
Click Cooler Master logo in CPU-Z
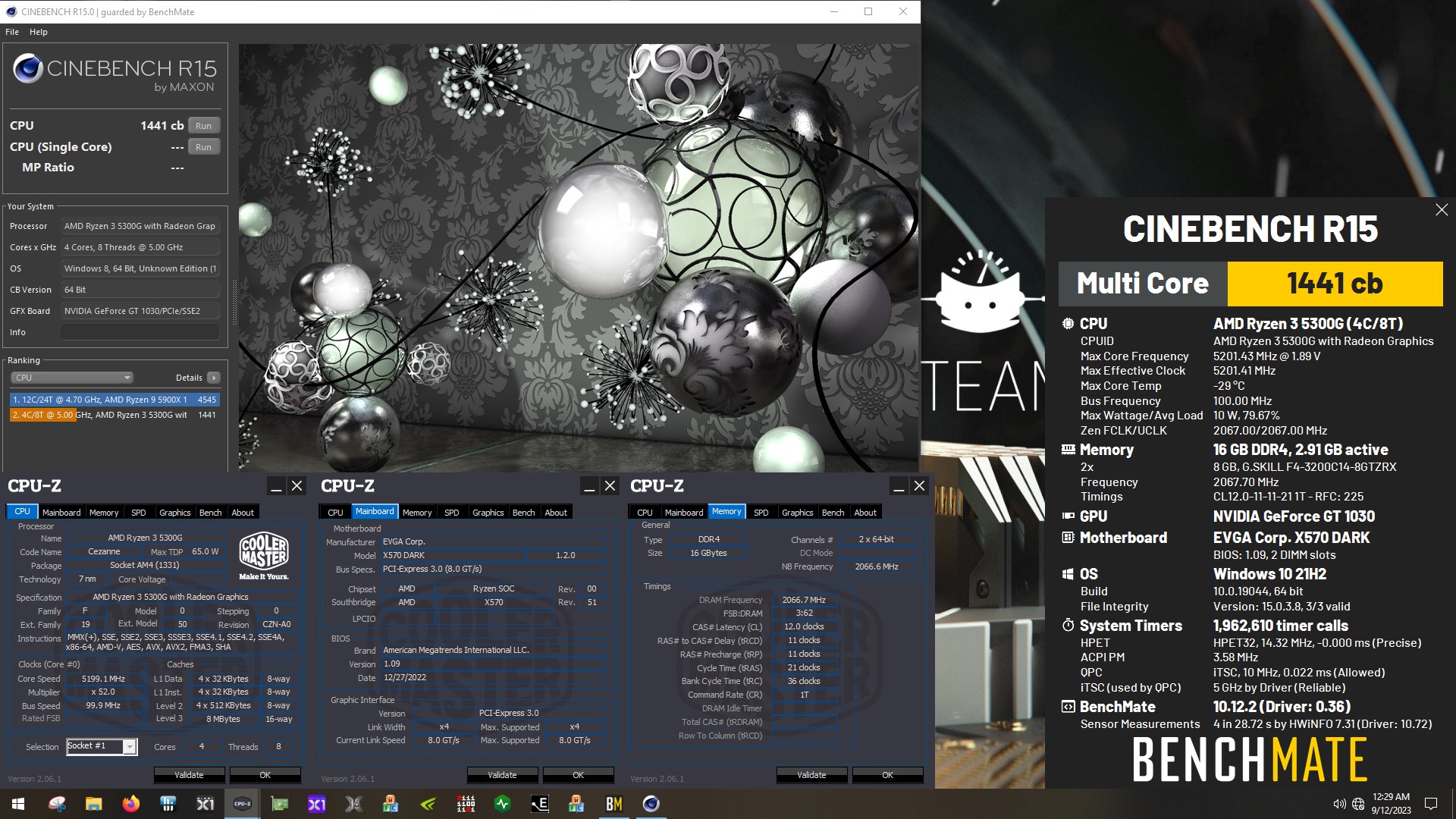264,556
